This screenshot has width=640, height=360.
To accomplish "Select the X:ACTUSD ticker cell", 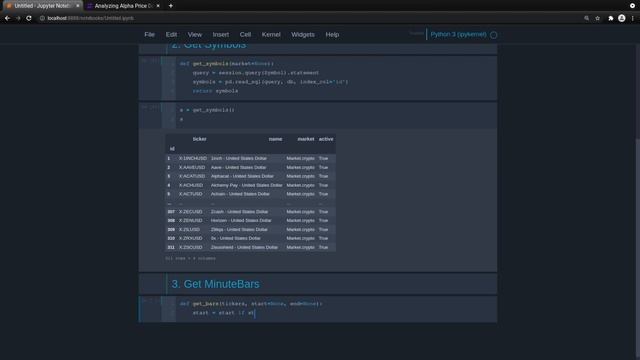I will 190,194.
